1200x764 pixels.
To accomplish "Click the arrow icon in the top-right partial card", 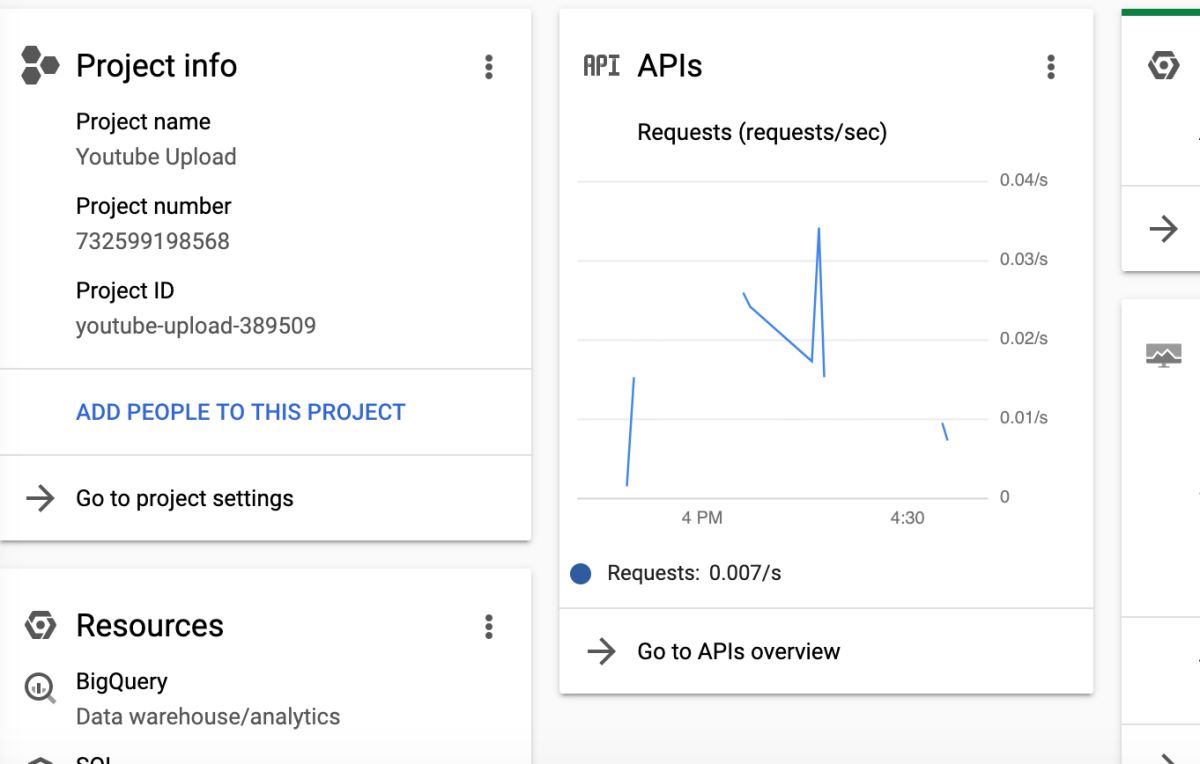I will point(1163,229).
